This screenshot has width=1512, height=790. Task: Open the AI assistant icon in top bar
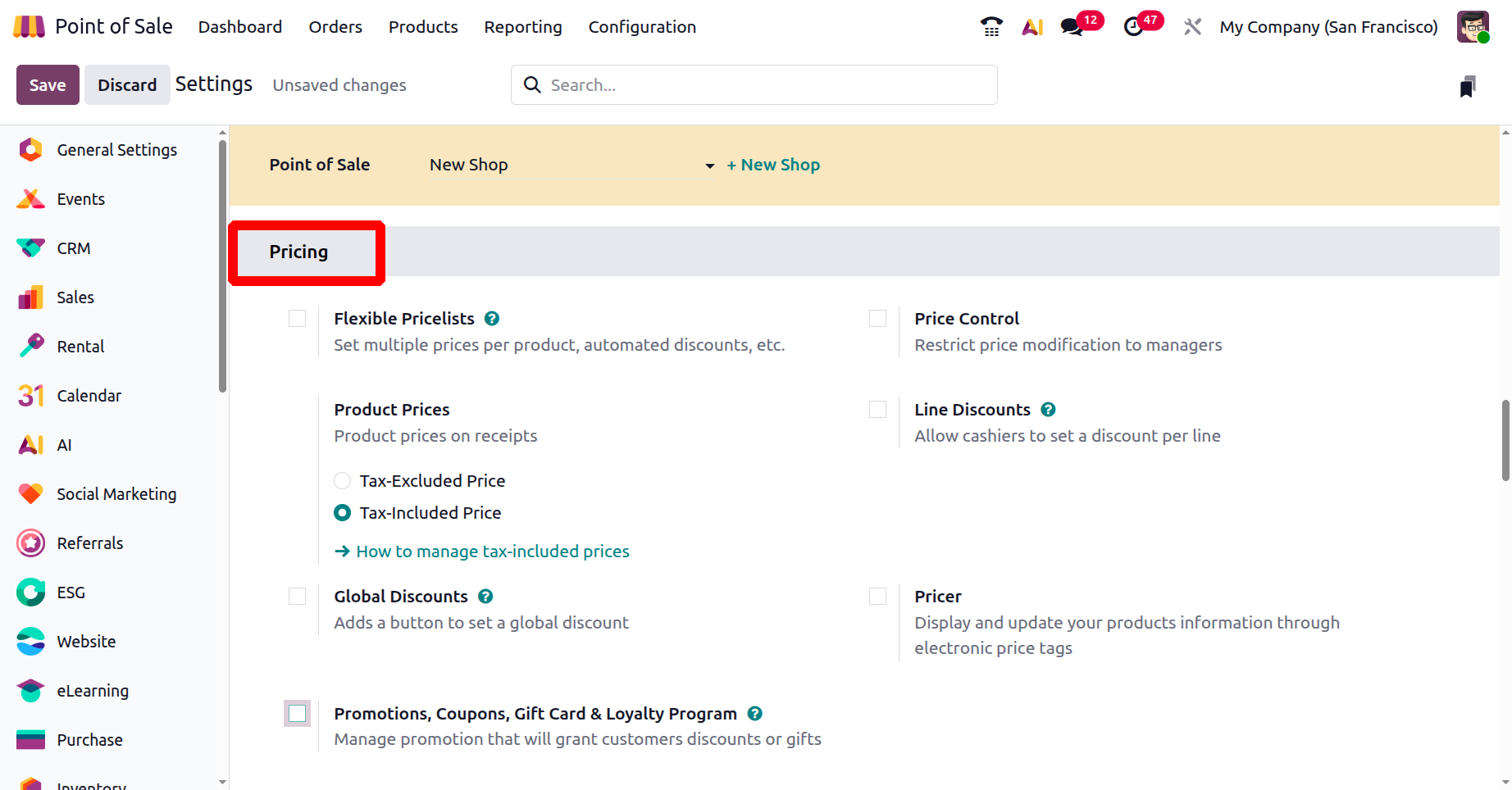click(x=1032, y=27)
